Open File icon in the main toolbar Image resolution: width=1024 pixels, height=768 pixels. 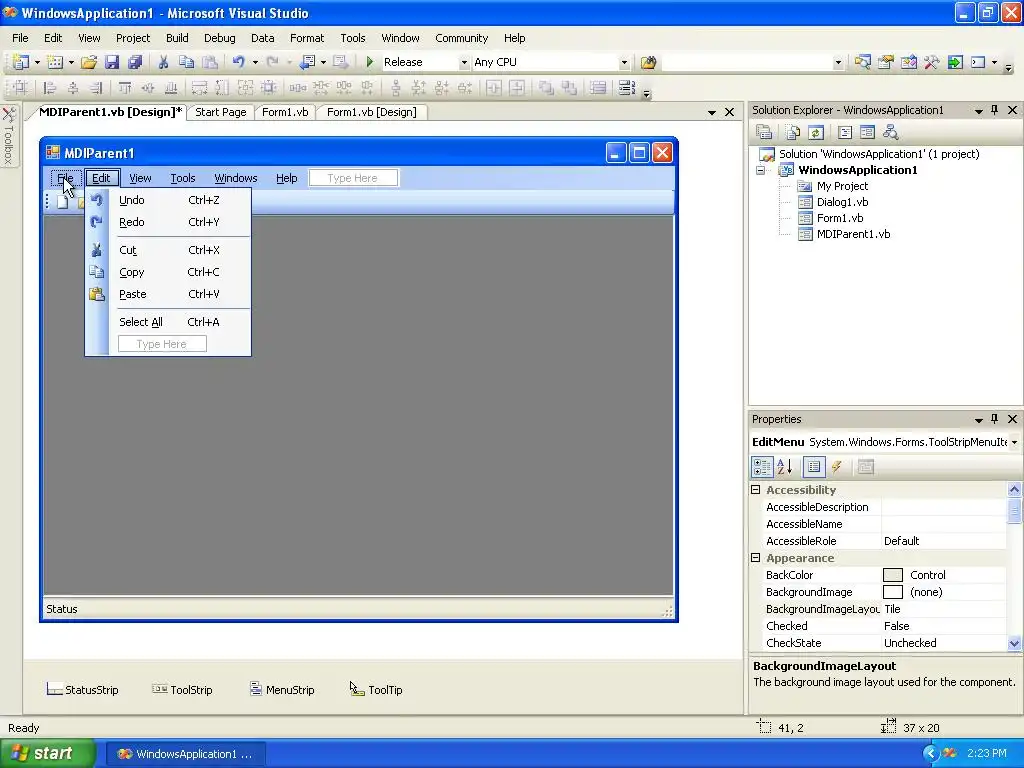[x=89, y=62]
